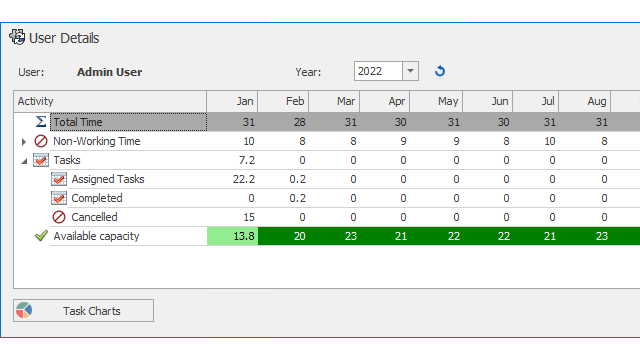This screenshot has height=360, width=640.
Task: Click the sigma icon beside Total Time
Action: [41, 122]
